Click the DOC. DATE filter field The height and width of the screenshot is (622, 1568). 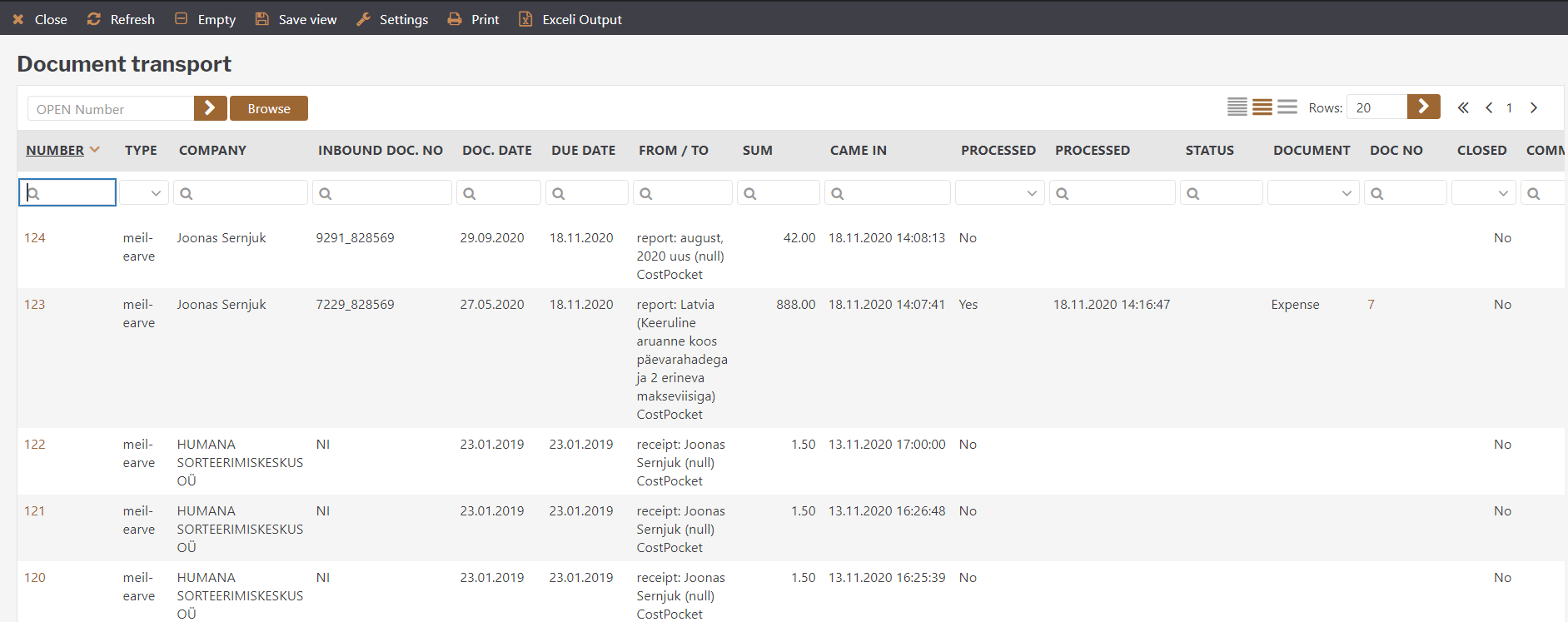[499, 193]
